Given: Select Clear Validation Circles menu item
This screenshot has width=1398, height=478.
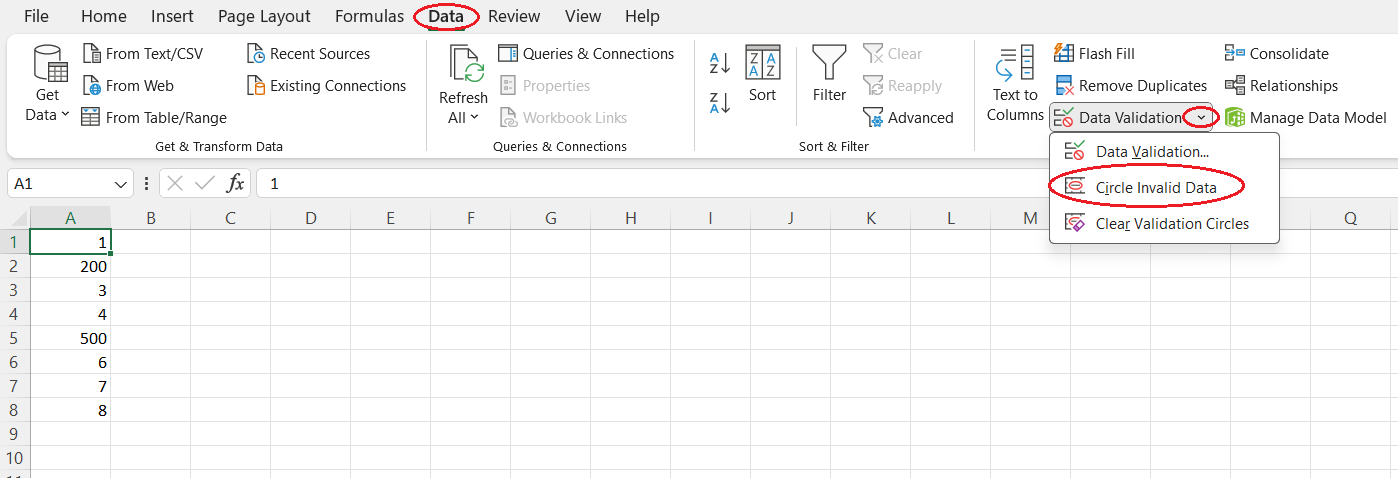Looking at the screenshot, I should click(1164, 223).
